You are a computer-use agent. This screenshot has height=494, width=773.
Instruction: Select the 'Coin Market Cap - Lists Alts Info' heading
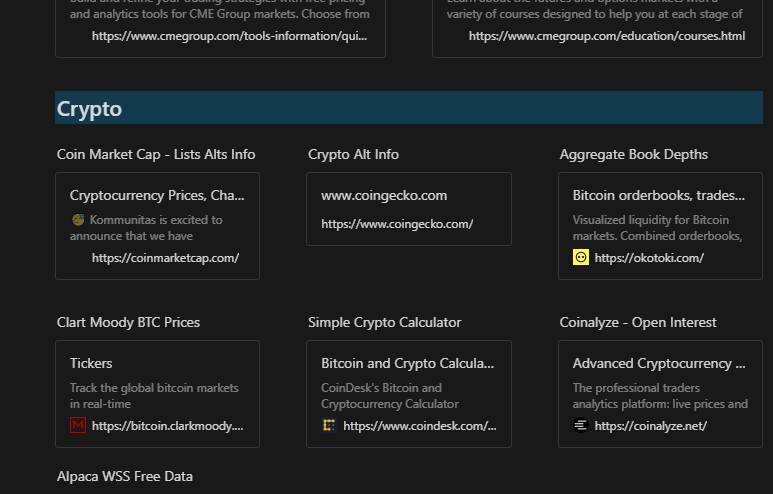point(156,154)
